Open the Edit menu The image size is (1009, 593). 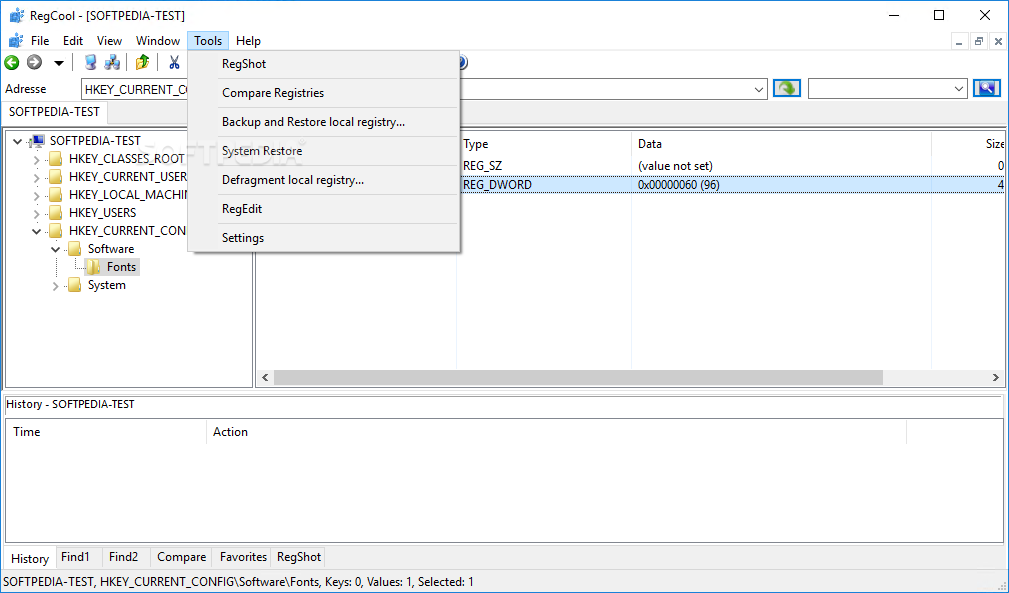tap(73, 41)
